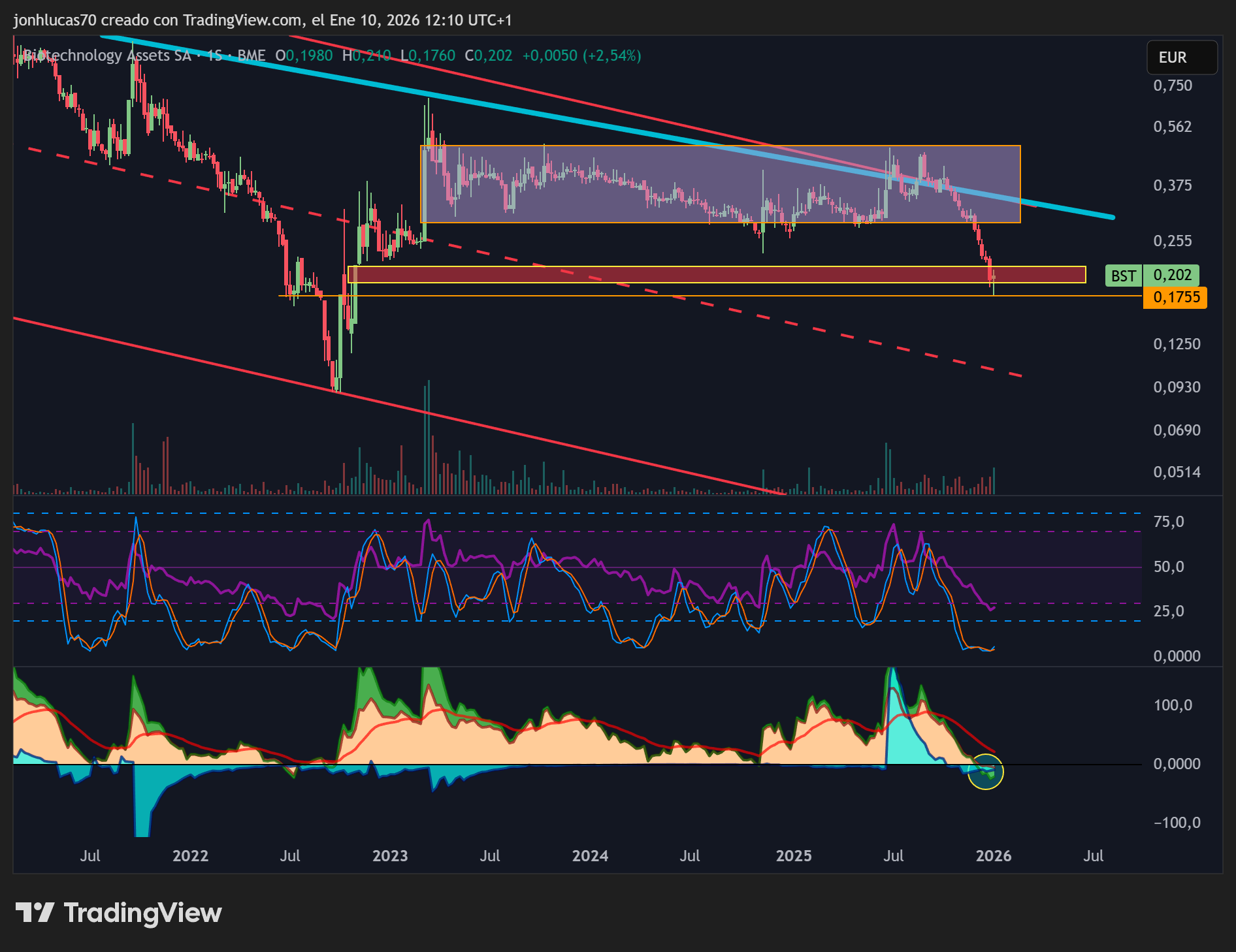Select the orange 0,1755 price level label
The height and width of the screenshot is (952, 1236).
(x=1175, y=298)
